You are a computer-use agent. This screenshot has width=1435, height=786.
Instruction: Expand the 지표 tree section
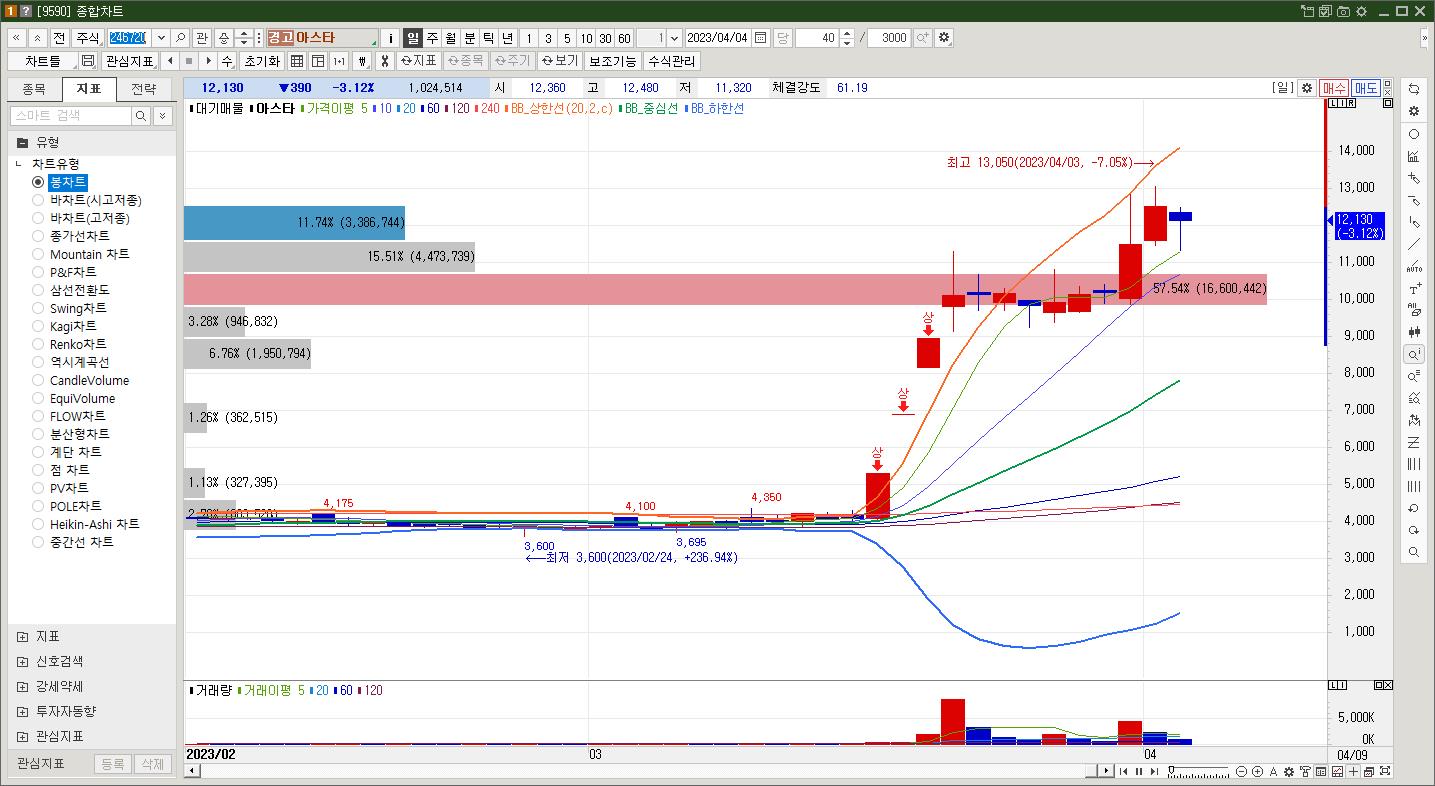pos(23,636)
